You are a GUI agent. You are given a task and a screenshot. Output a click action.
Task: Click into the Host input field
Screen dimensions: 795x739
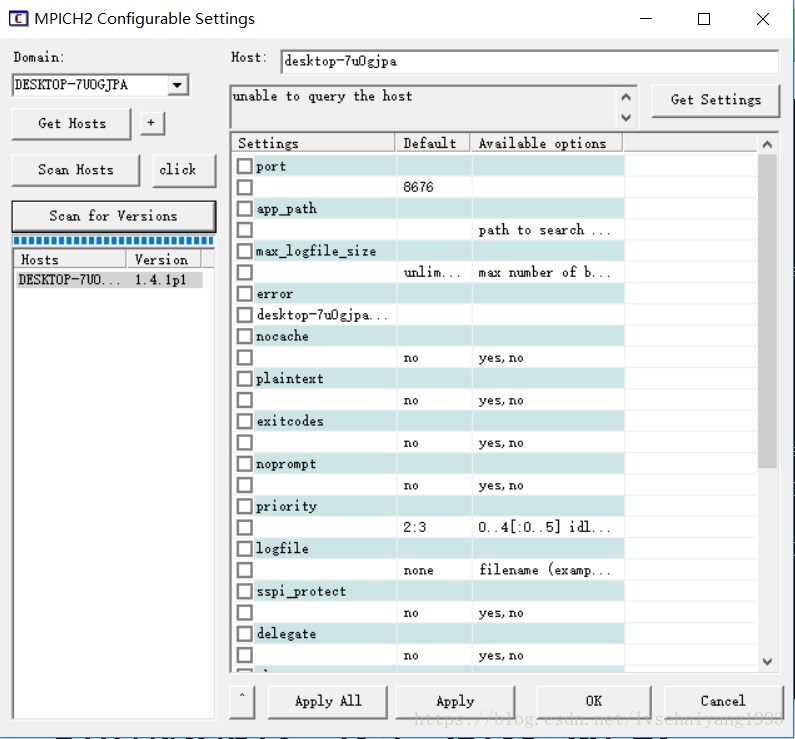point(529,61)
